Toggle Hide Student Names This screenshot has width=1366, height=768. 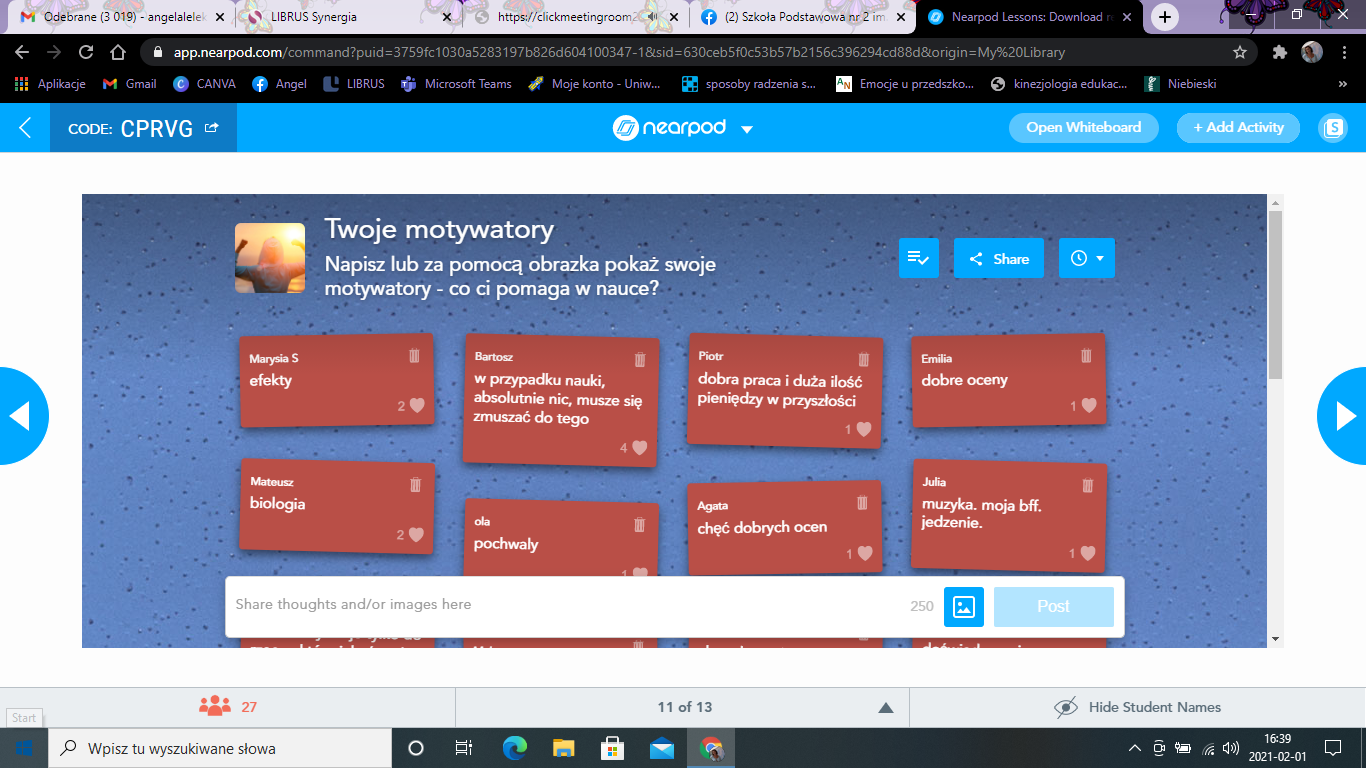pyautogui.click(x=1137, y=707)
